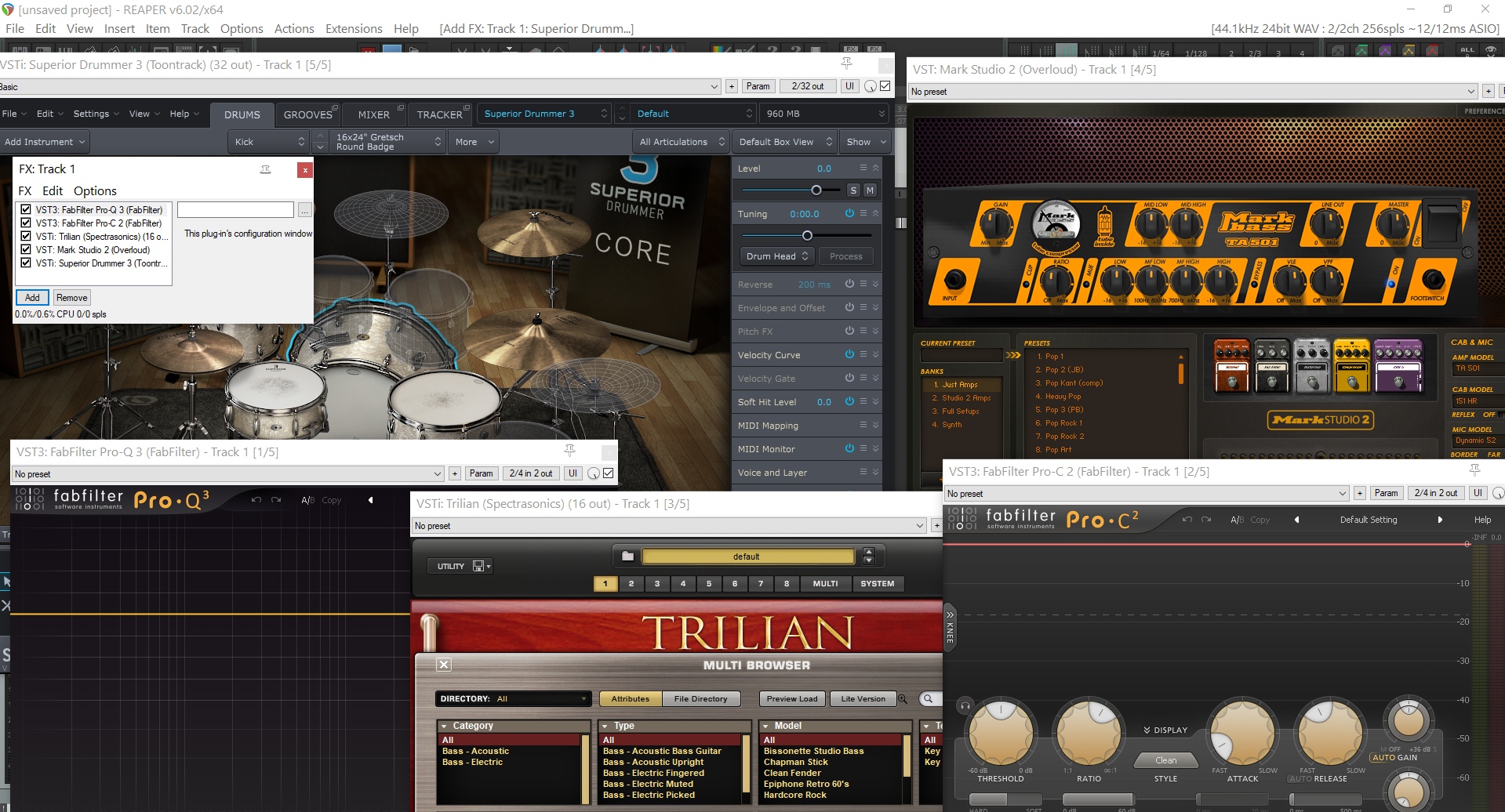Click the headphones audition icon in Pro-C 2
Image resolution: width=1505 pixels, height=812 pixels.
[x=965, y=705]
